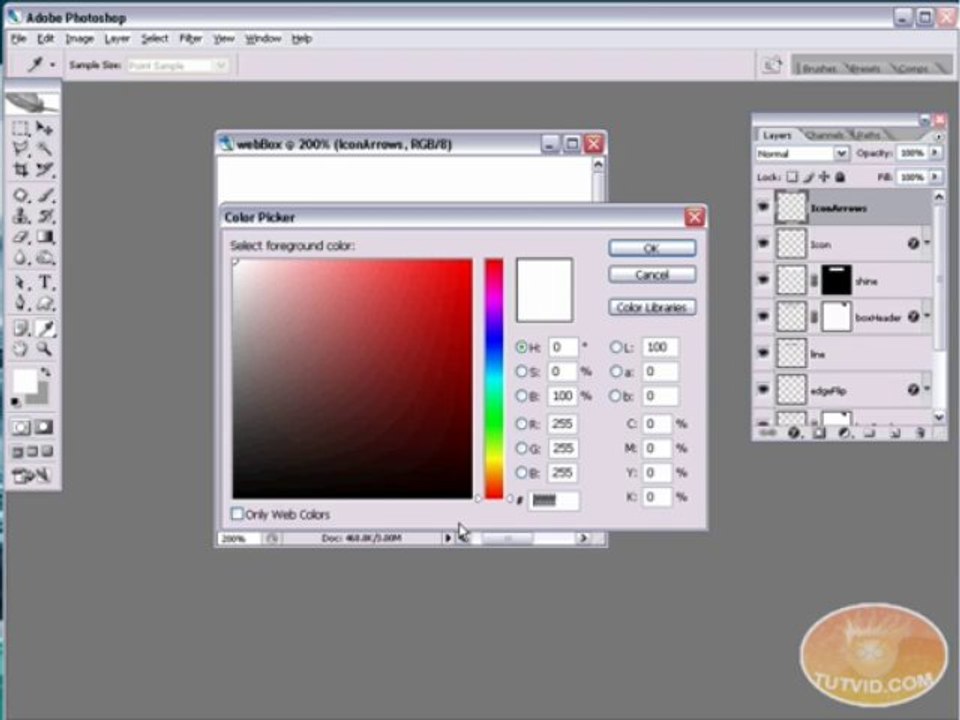
Task: Expand the edgeFlip layer effects arrow
Action: pos(927,389)
